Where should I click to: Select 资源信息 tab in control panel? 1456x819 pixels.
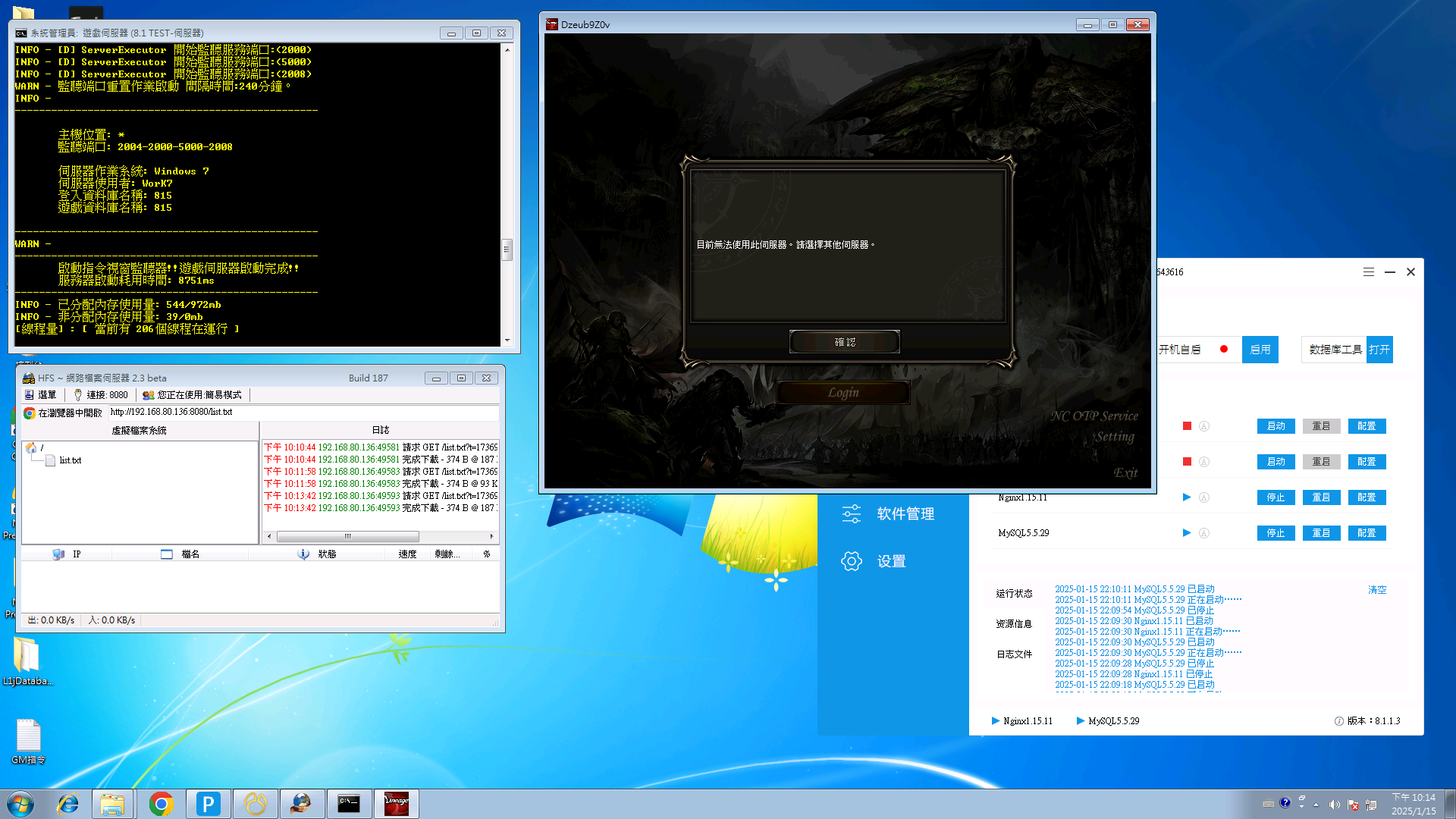pos(1014,624)
